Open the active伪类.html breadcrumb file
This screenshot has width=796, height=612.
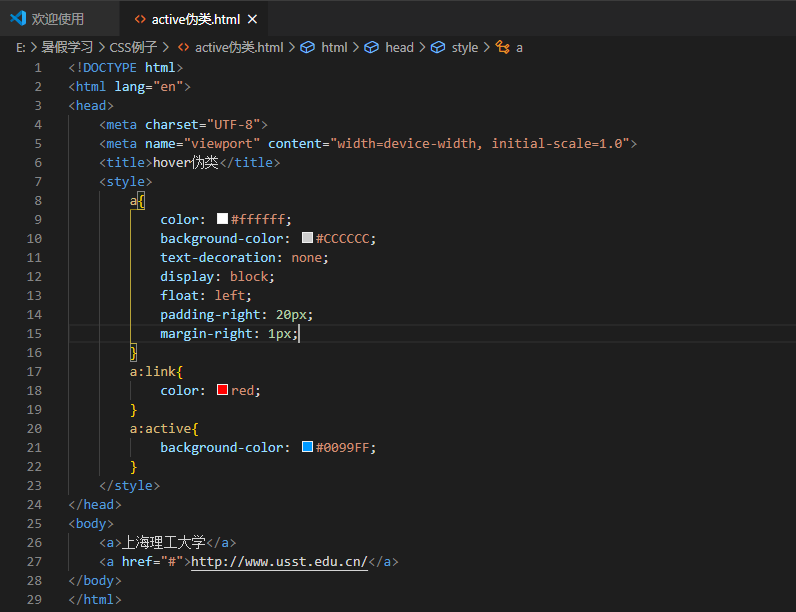point(239,47)
